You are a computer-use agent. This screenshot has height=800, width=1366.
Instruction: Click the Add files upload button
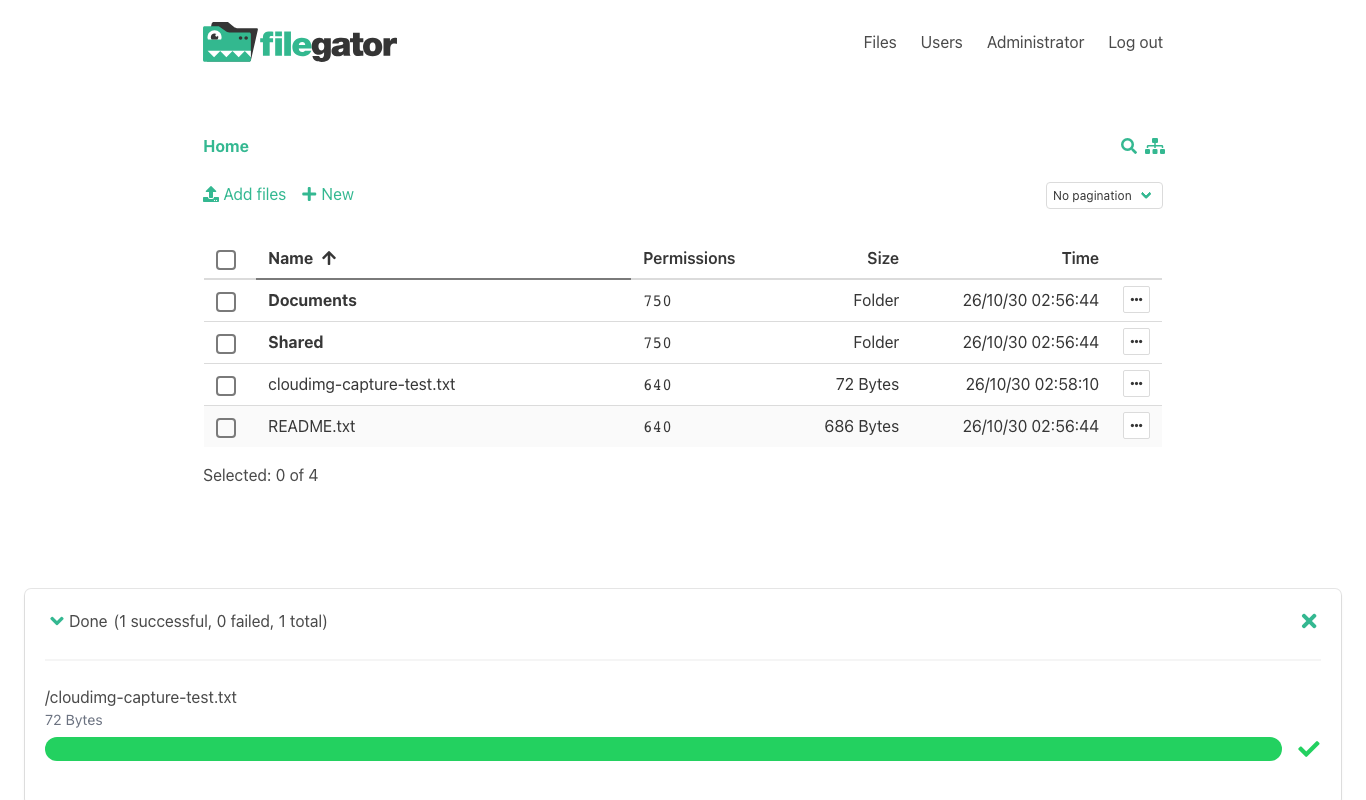pos(245,194)
